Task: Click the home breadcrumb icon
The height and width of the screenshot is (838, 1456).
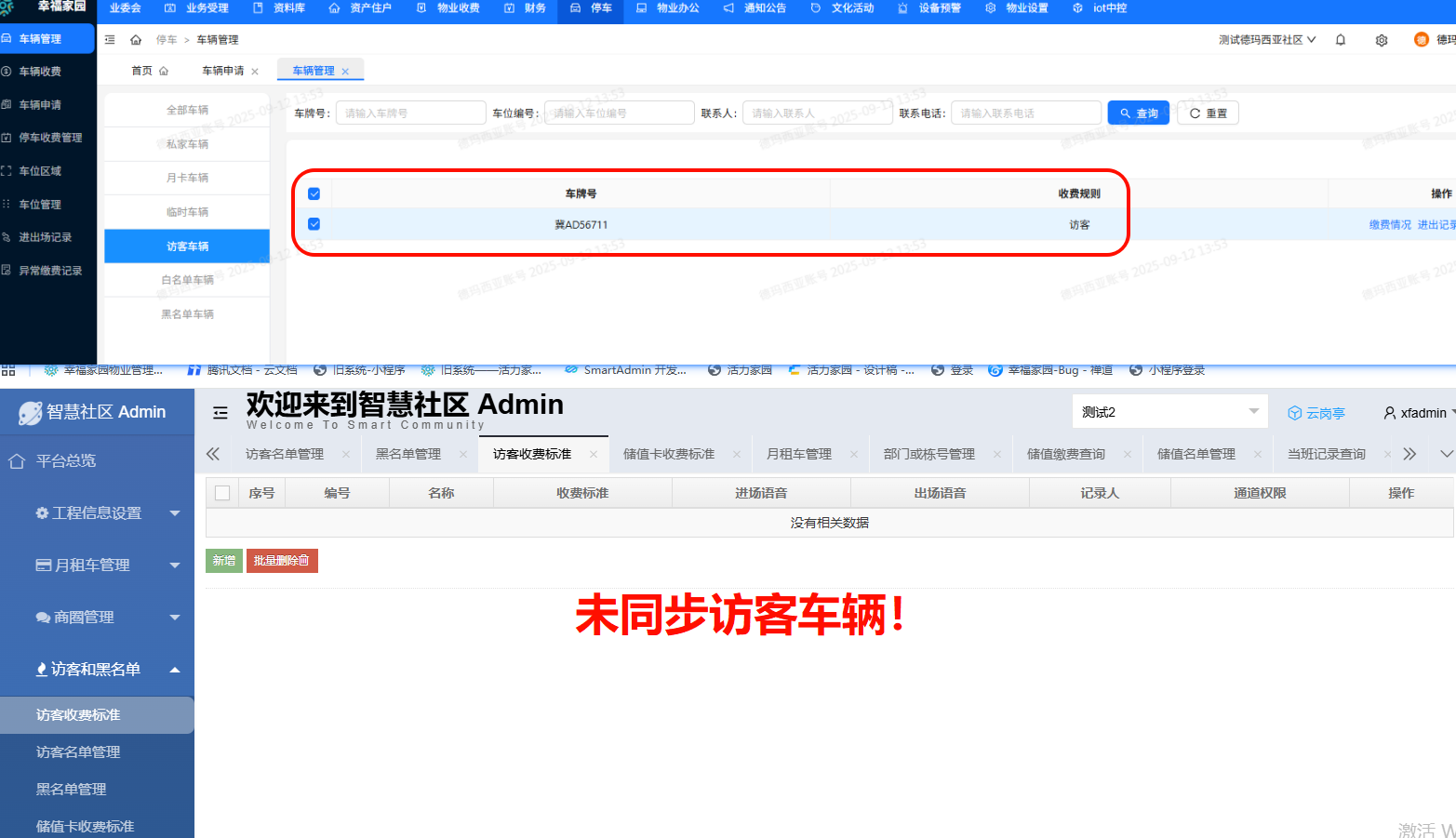Action: point(137,39)
